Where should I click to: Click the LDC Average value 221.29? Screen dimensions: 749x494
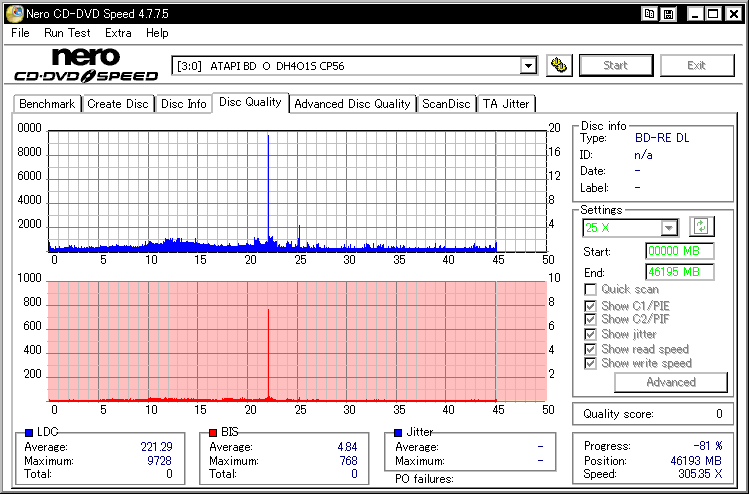coord(156,447)
